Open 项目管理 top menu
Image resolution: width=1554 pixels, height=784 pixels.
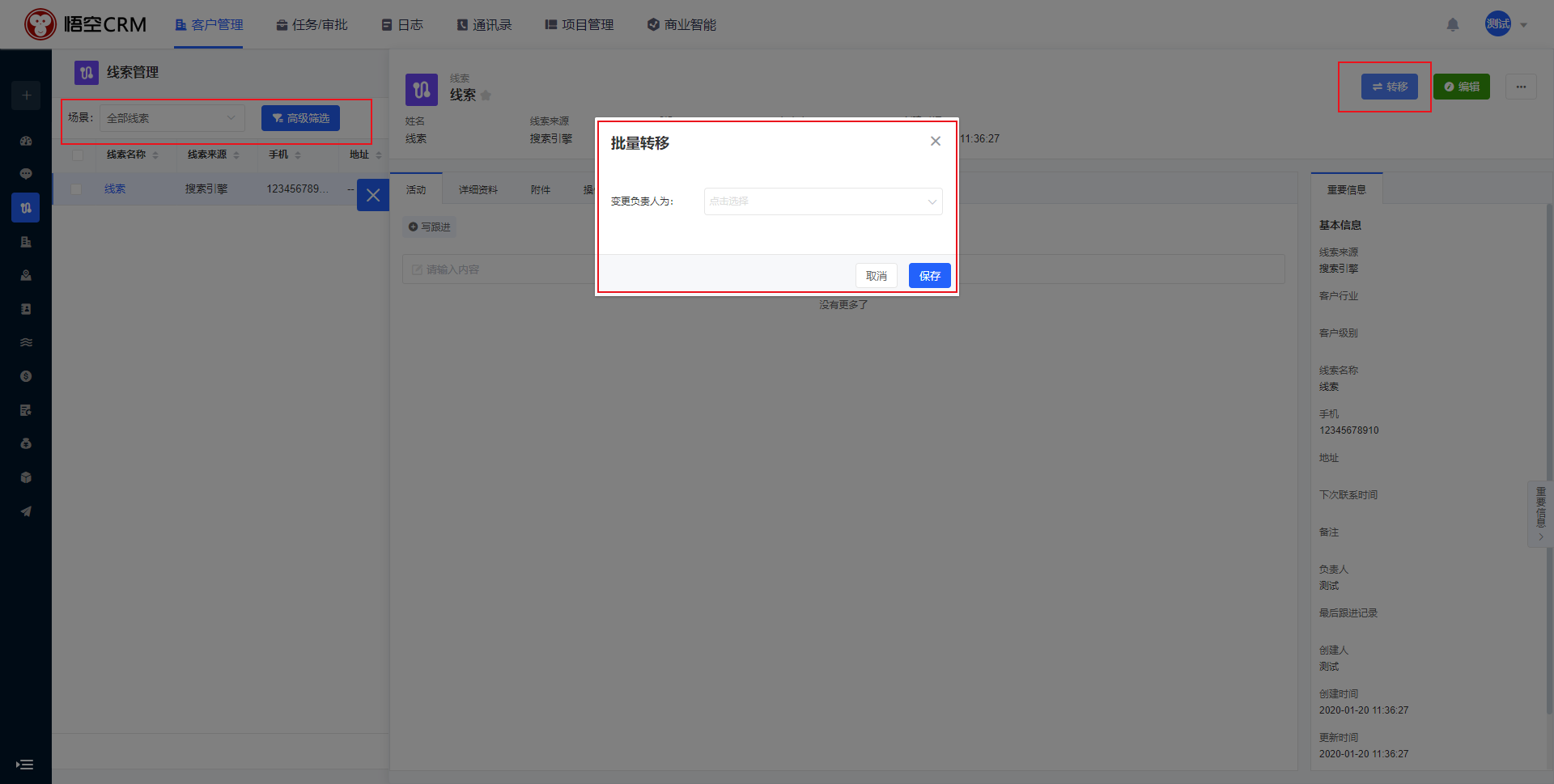click(580, 25)
